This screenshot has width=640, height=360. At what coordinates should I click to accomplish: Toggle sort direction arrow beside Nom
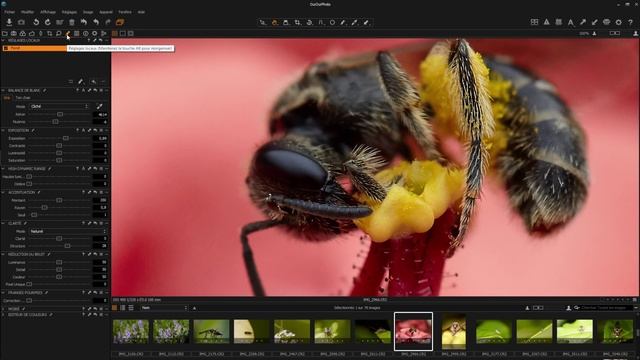(194, 308)
